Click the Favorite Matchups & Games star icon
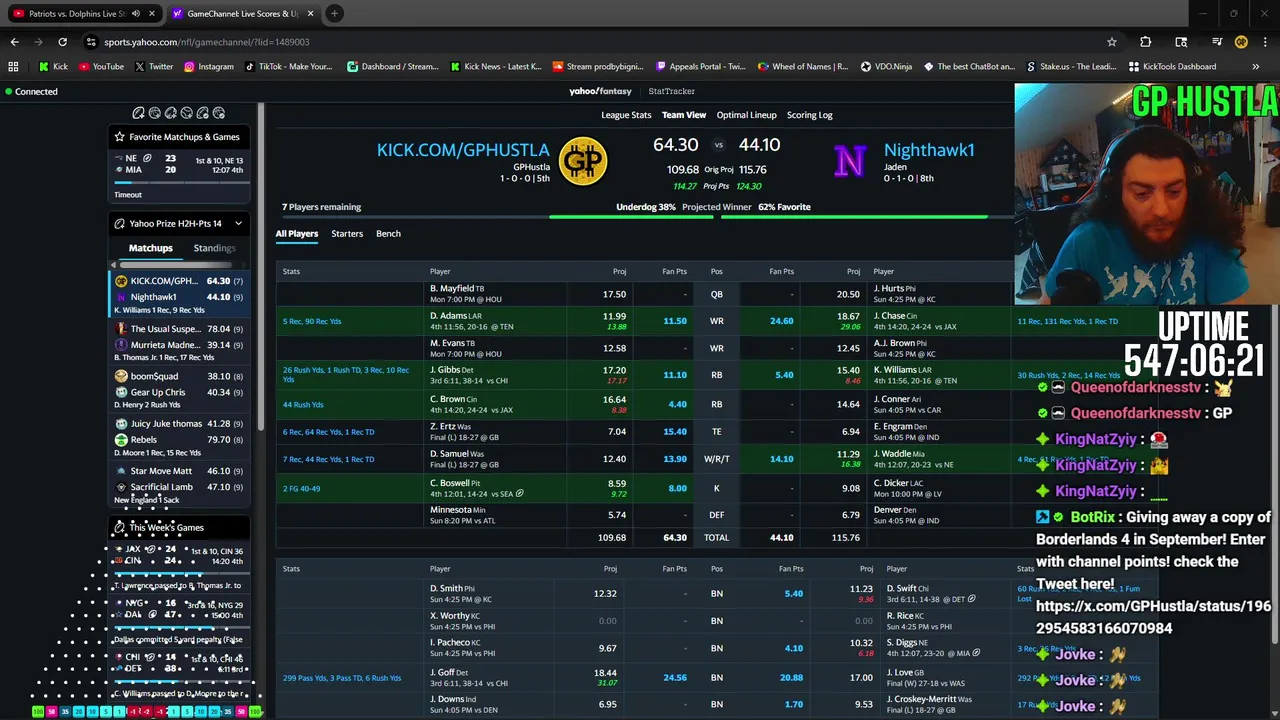Viewport: 1280px width, 720px height. click(x=120, y=137)
